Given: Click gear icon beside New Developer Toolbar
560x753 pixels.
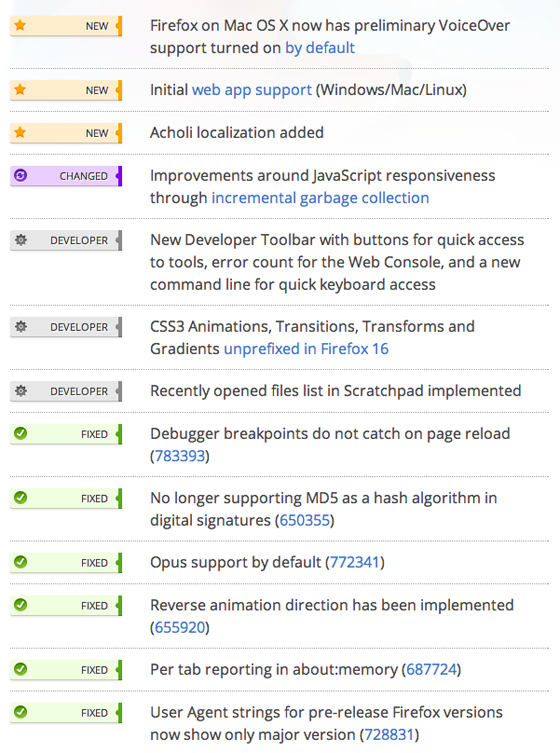Looking at the screenshot, I should coord(21,240).
